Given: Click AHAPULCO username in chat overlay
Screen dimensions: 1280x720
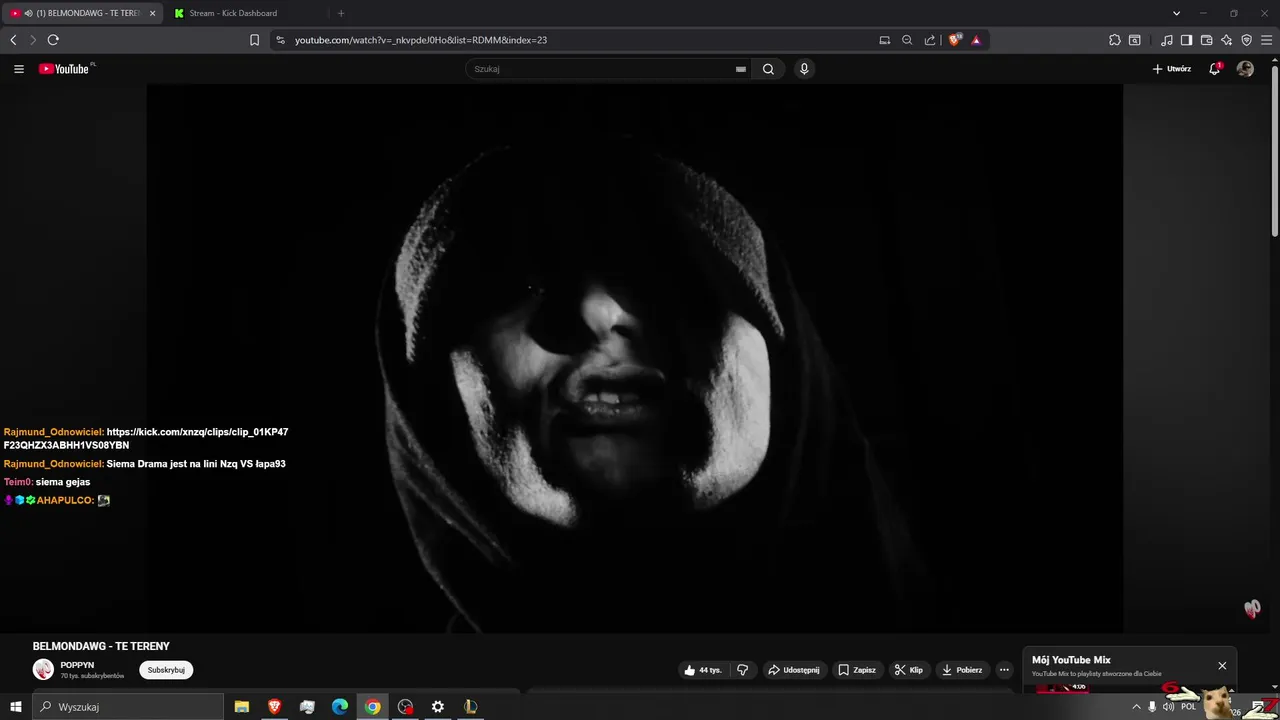Looking at the screenshot, I should tap(65, 500).
